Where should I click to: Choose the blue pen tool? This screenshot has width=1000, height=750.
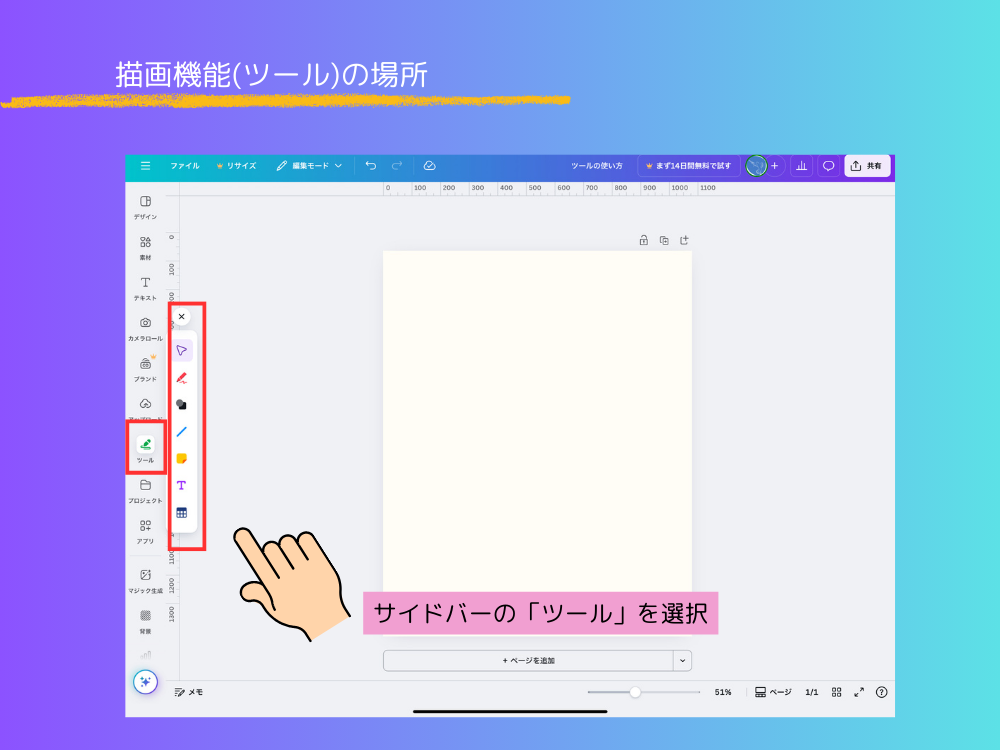(182, 431)
